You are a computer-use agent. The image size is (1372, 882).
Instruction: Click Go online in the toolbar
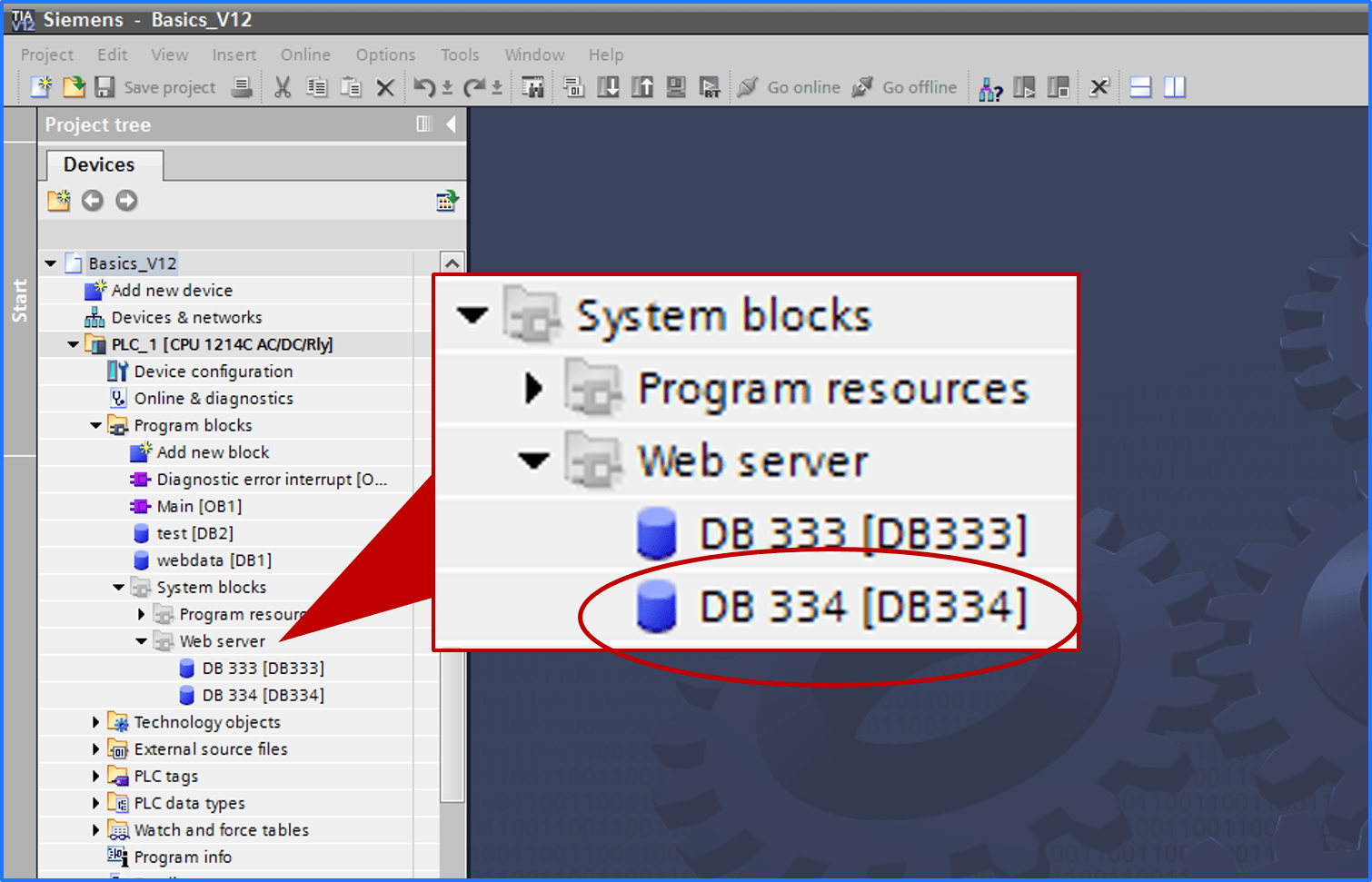[x=789, y=87]
